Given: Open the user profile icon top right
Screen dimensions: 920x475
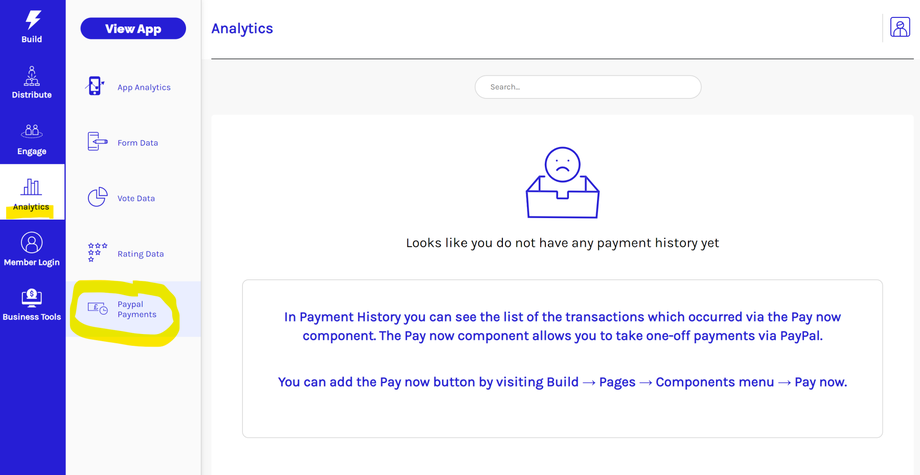Looking at the screenshot, I should (900, 28).
